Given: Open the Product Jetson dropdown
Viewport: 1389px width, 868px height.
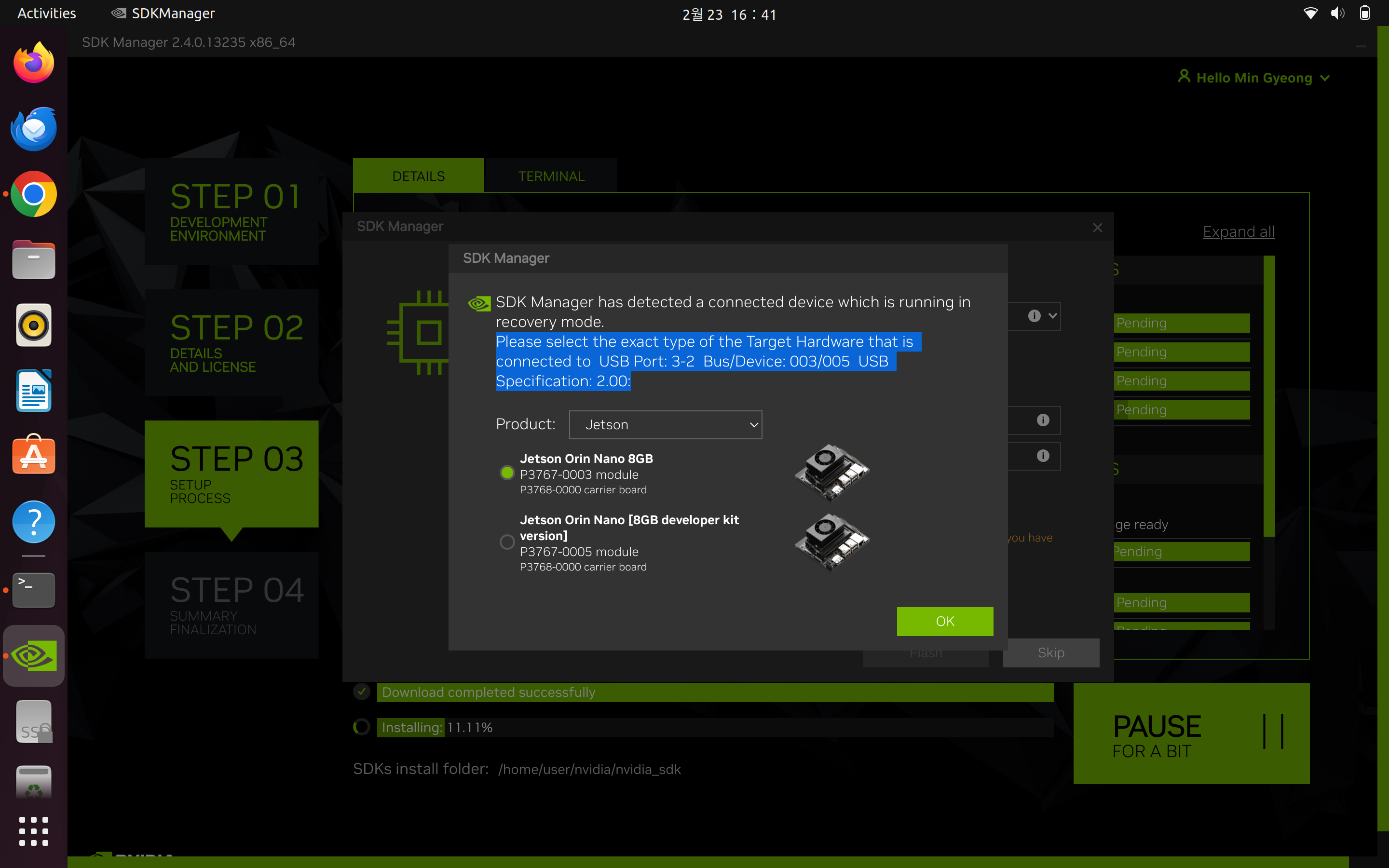Looking at the screenshot, I should click(x=665, y=425).
